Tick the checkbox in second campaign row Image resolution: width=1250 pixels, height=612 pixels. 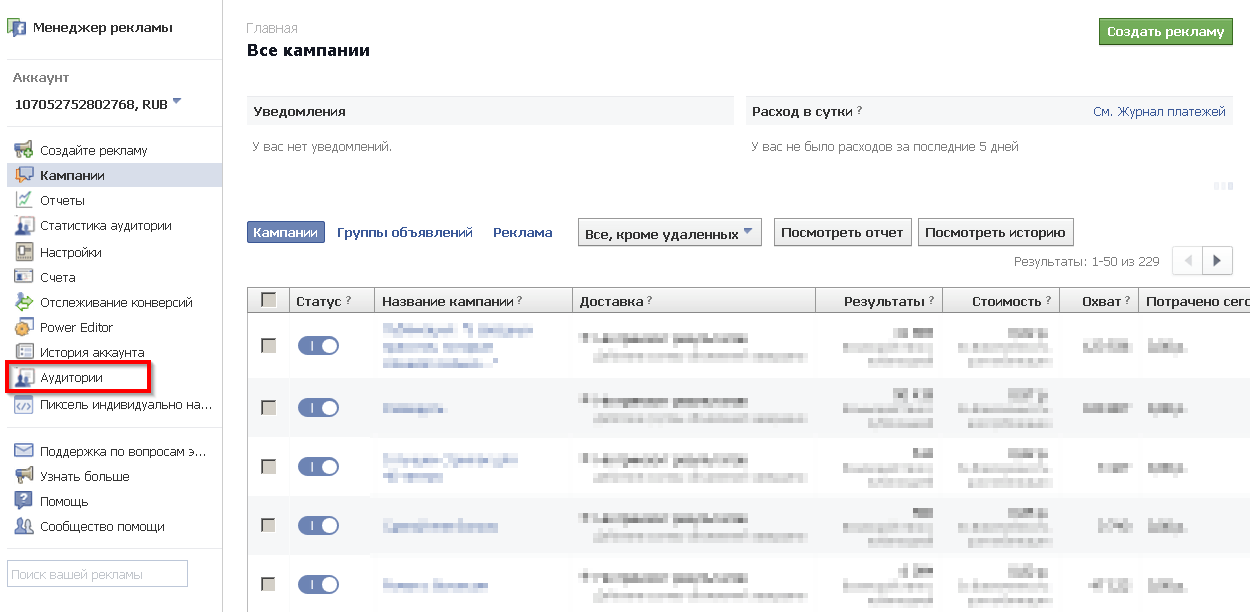coord(268,408)
